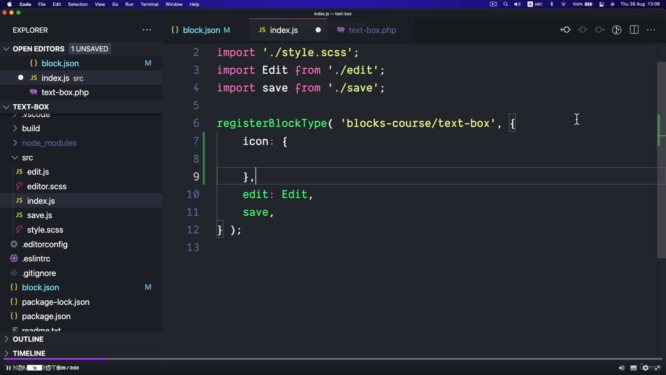The width and height of the screenshot is (666, 375).
Task: Split the editor to the right
Action: tap(634, 30)
